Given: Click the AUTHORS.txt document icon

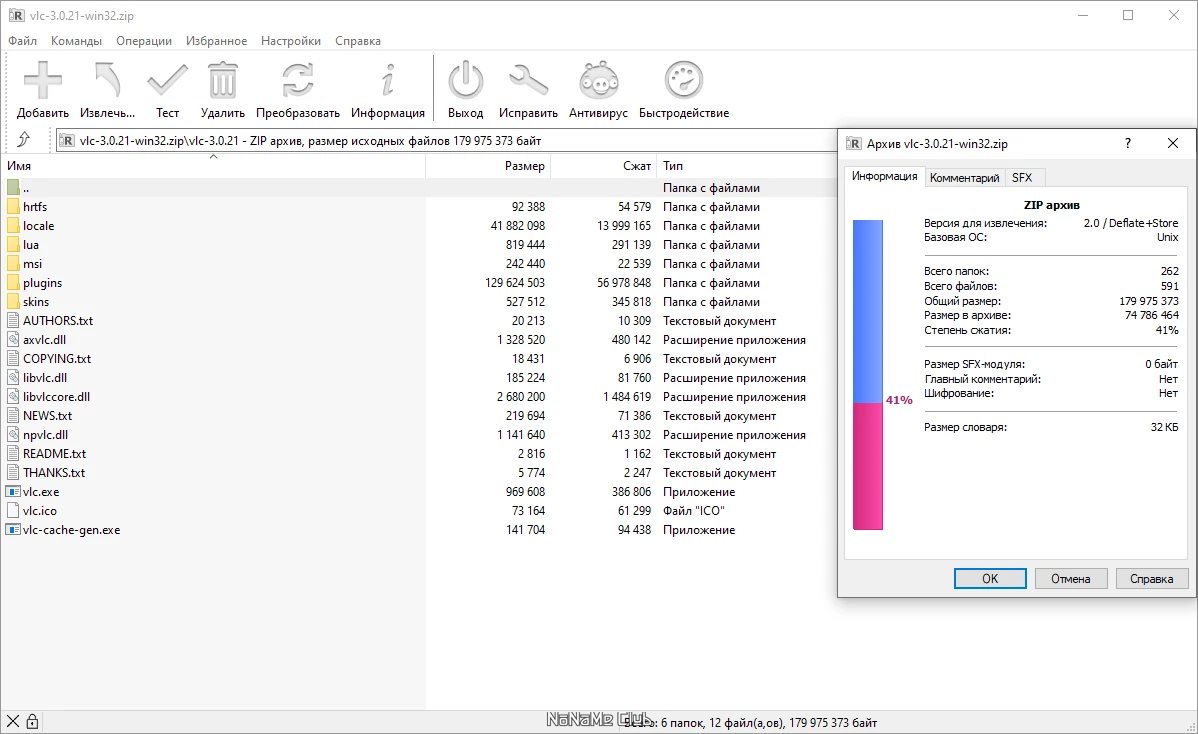Looking at the screenshot, I should [13, 321].
